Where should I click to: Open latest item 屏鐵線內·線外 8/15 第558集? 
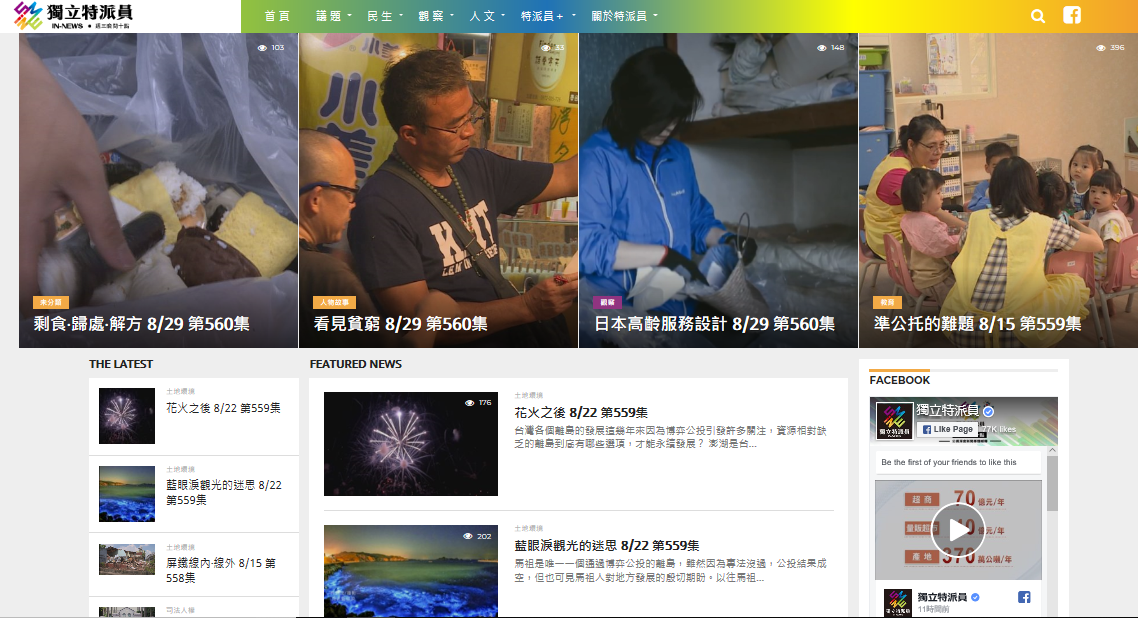click(x=221, y=570)
